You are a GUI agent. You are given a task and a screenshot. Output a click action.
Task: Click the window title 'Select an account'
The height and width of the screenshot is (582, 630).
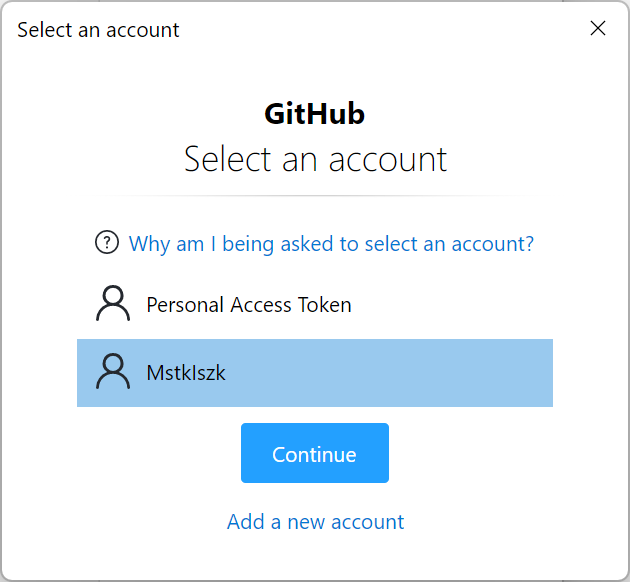98,30
